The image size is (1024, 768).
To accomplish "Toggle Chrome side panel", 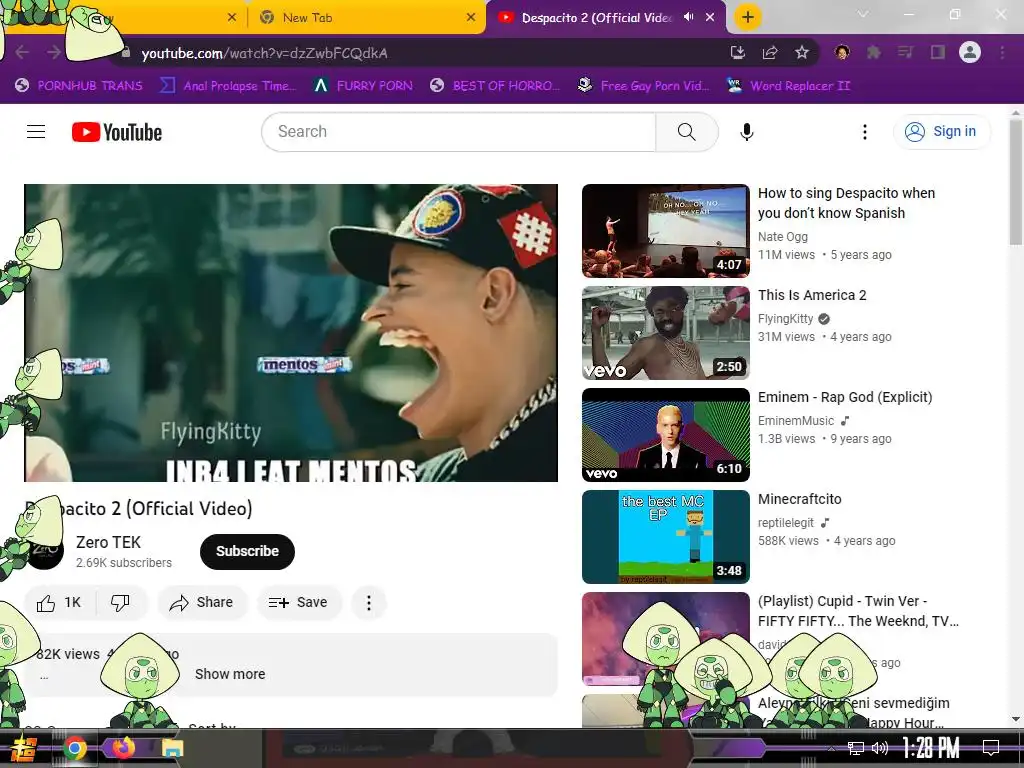I will [x=938, y=53].
